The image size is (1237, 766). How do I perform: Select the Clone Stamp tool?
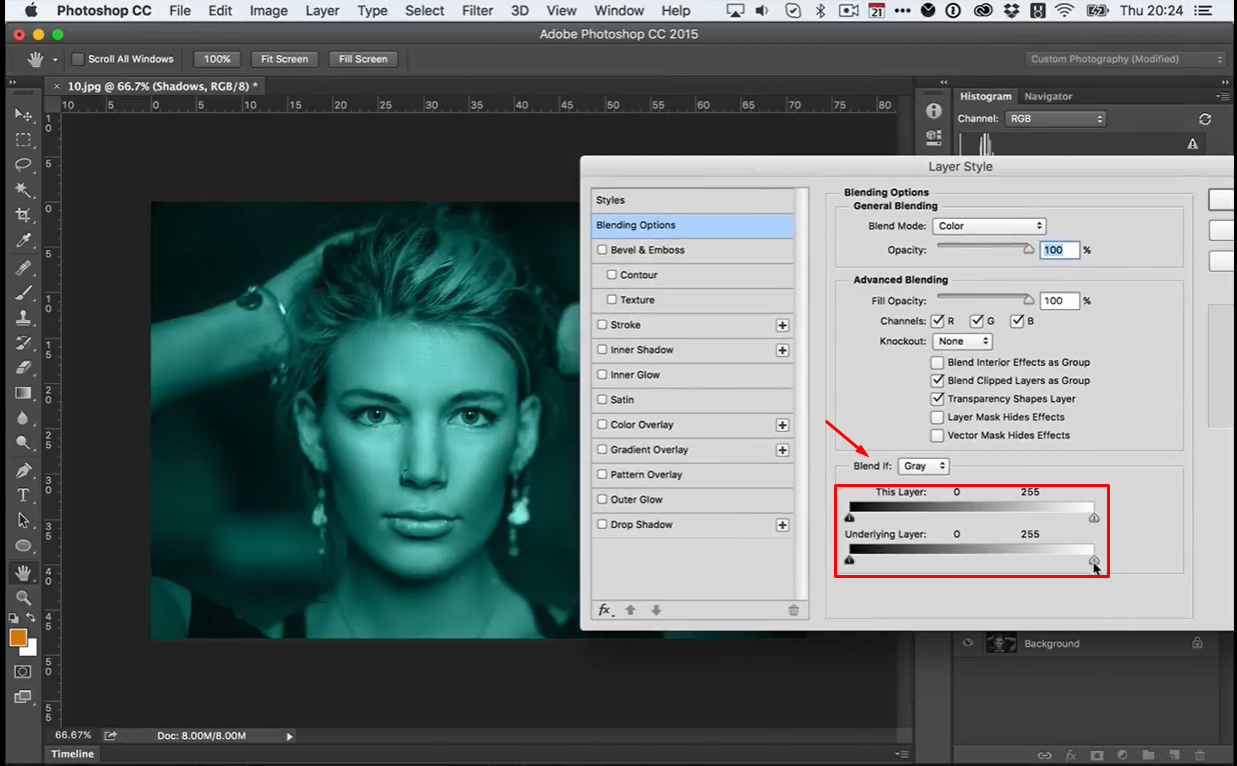tap(23, 318)
